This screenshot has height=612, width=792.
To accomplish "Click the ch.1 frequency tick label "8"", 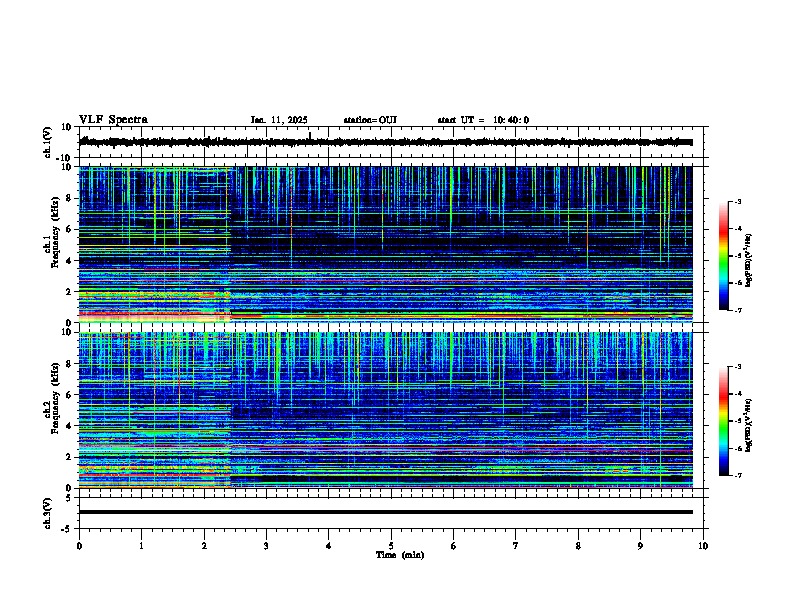I will [x=70, y=198].
